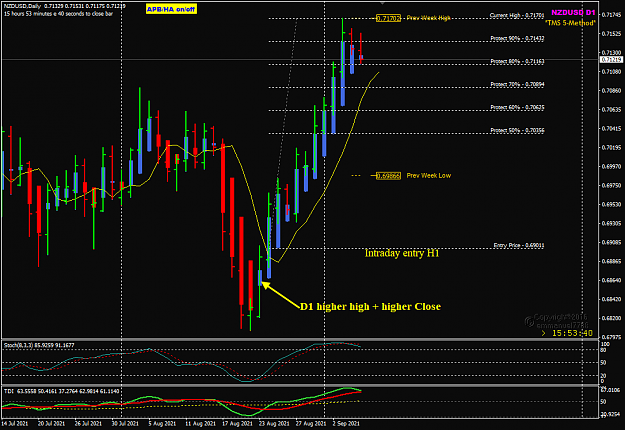Screen dimensions: 625x430
Task: Click the 'Protect 50% - 0.70356' label
Action: [x=517, y=130]
